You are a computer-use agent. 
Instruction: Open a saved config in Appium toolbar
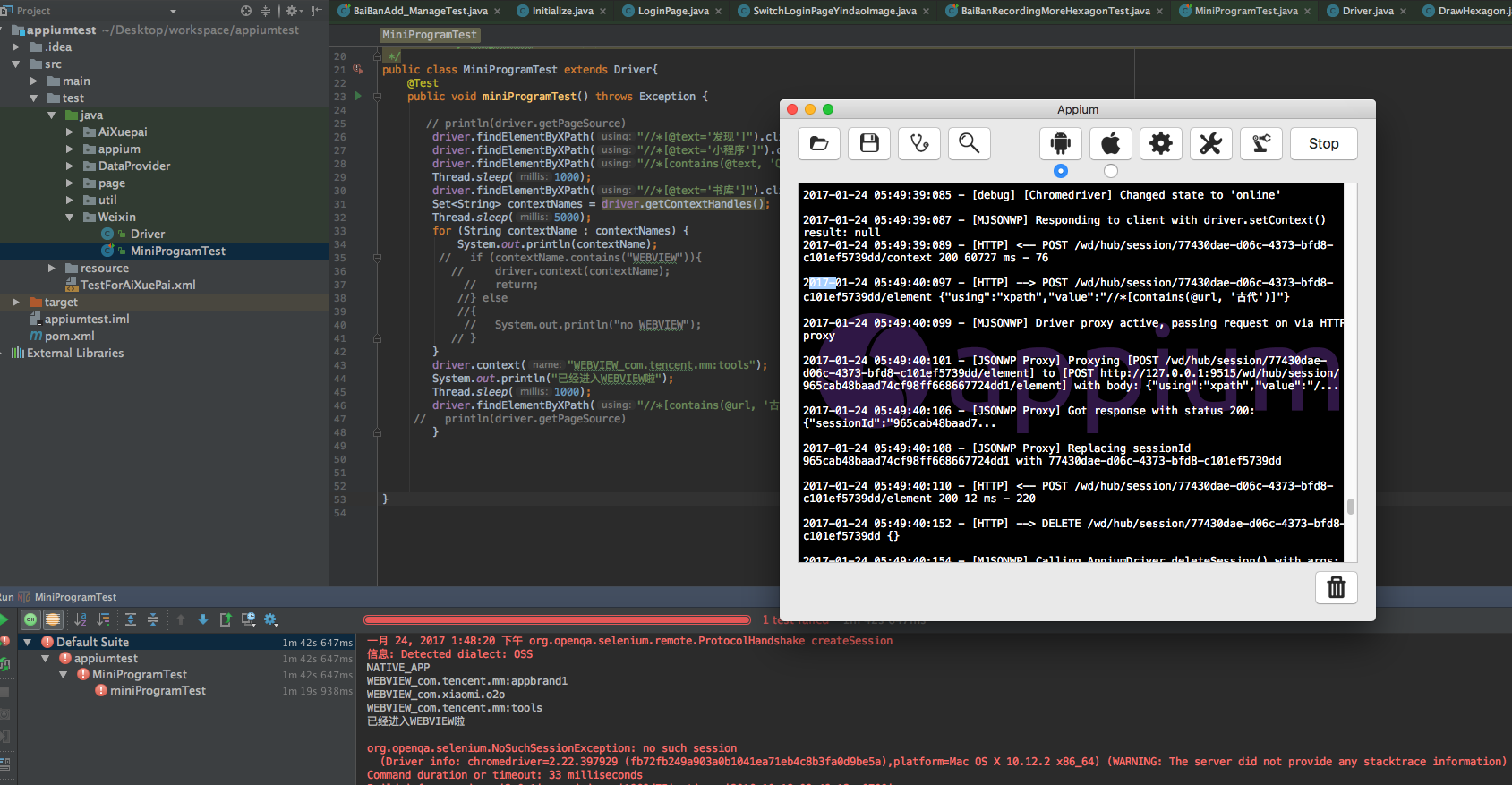pyautogui.click(x=819, y=143)
